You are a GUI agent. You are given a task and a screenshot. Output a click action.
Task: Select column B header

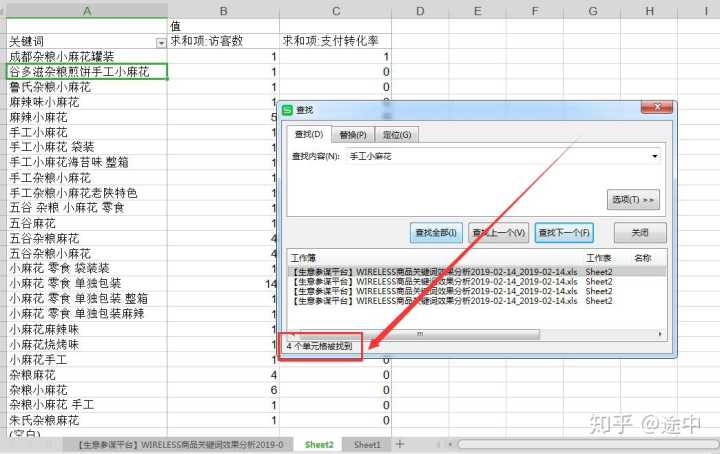pos(224,10)
